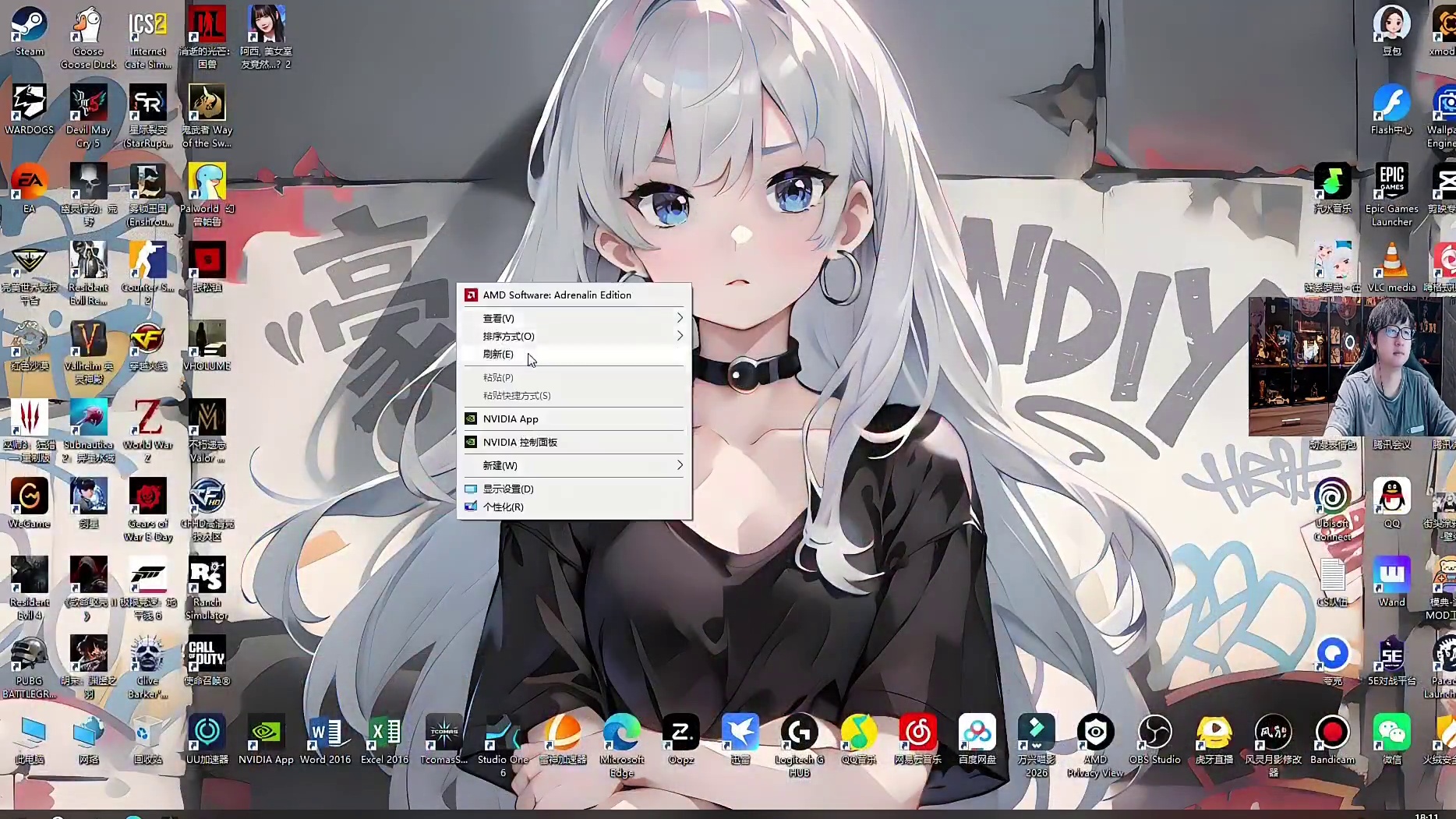Open AMD Software: Adrenalin Edition menu entry
This screenshot has height=819, width=1456.
(574, 295)
